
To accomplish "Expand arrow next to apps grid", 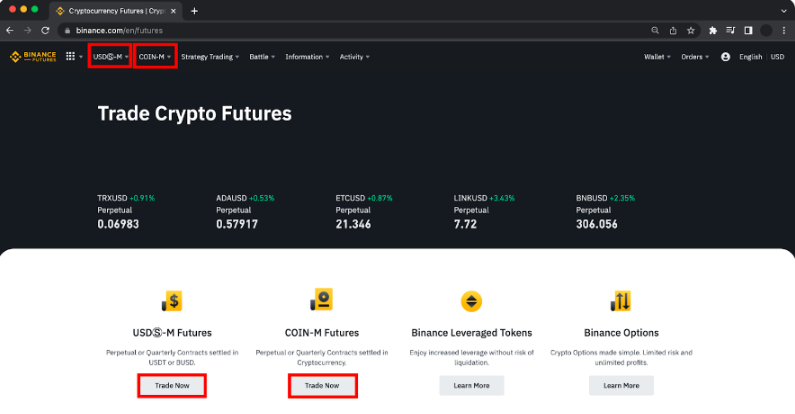I will [x=81, y=57].
